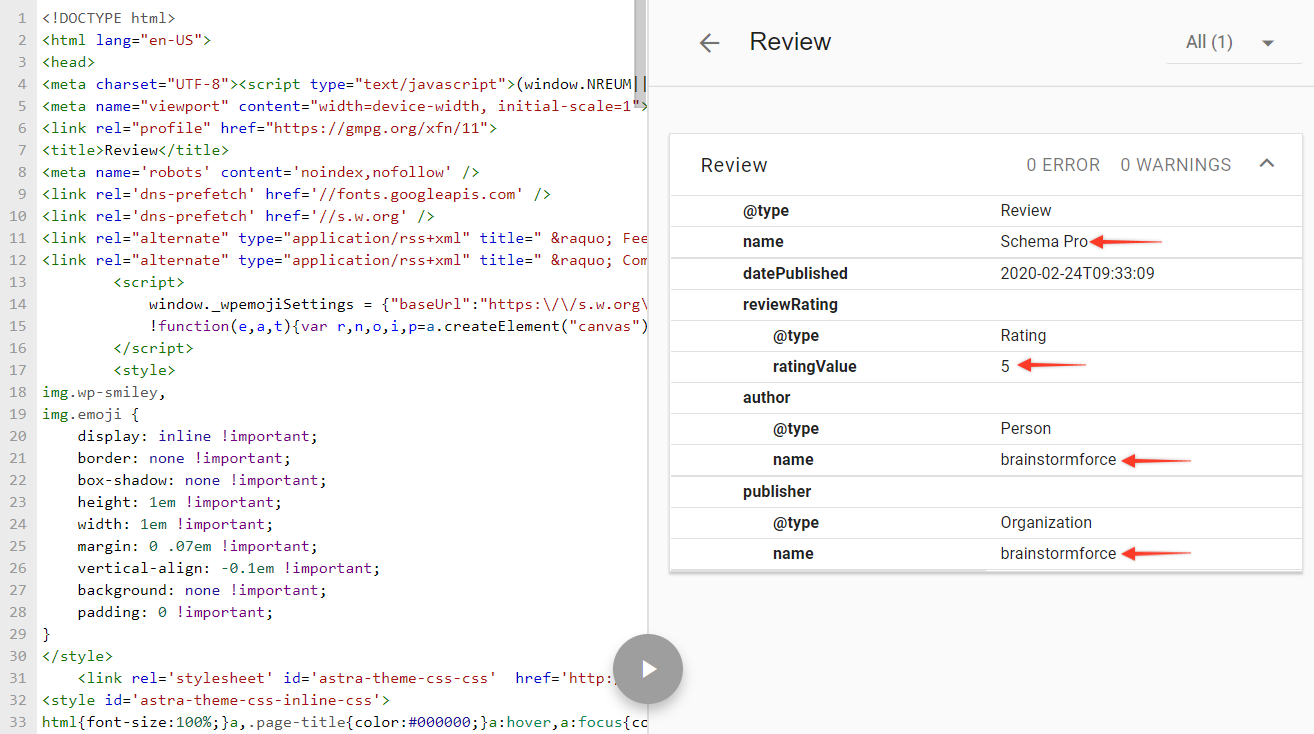Image resolution: width=1314 pixels, height=734 pixels.
Task: Click the code line with img.emoji
Action: (90, 414)
